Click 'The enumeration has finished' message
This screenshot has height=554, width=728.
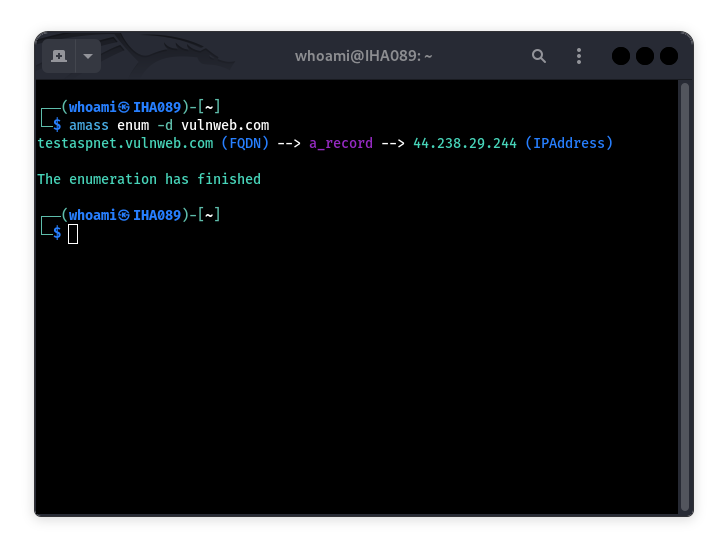coord(149,179)
